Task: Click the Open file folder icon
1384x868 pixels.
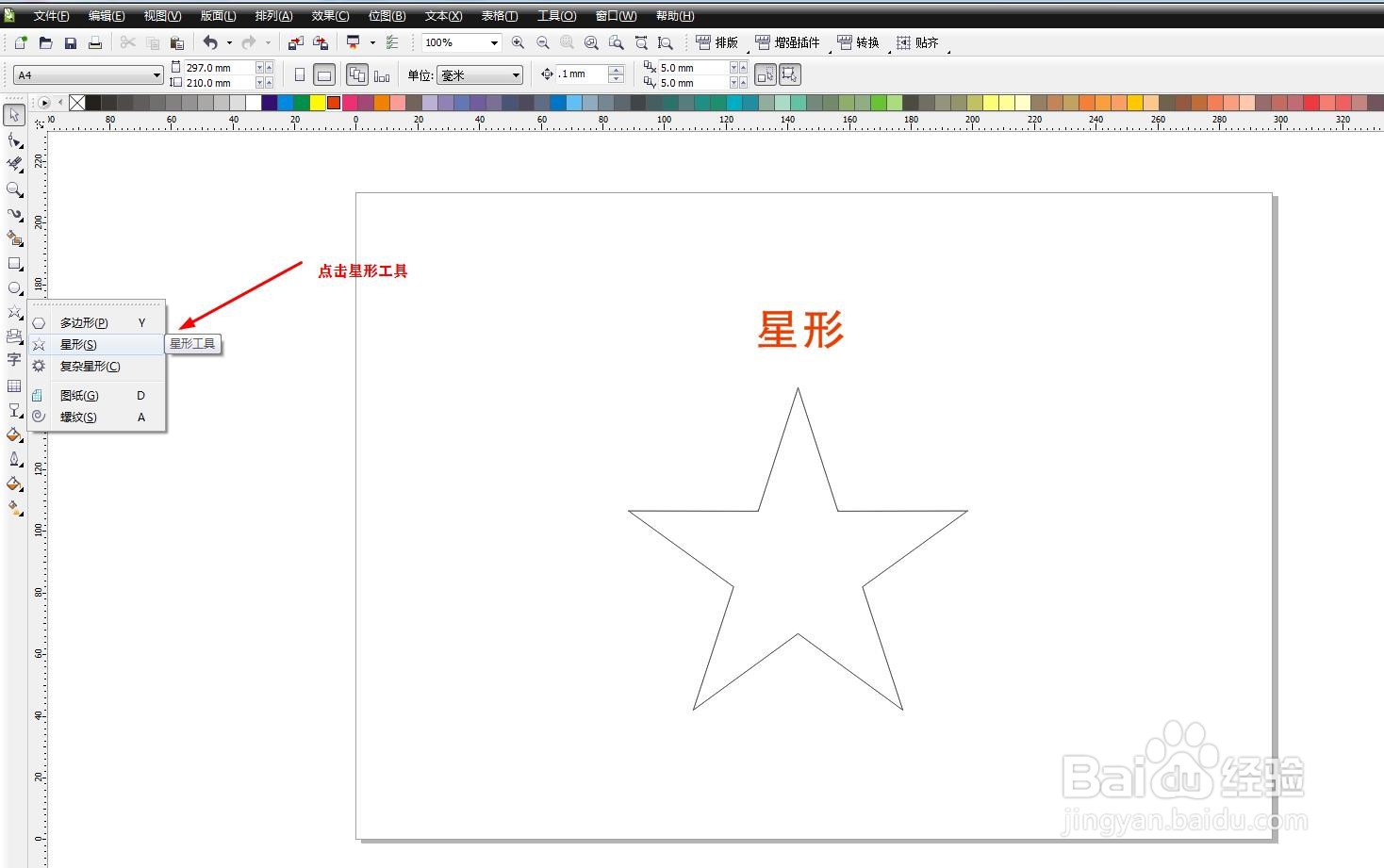Action: point(45,42)
